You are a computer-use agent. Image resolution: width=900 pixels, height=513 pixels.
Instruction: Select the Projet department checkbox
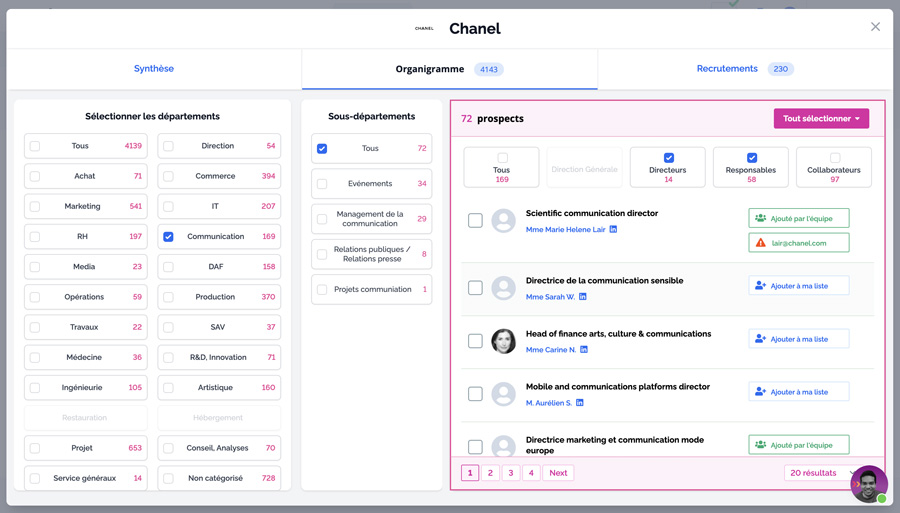(x=35, y=448)
